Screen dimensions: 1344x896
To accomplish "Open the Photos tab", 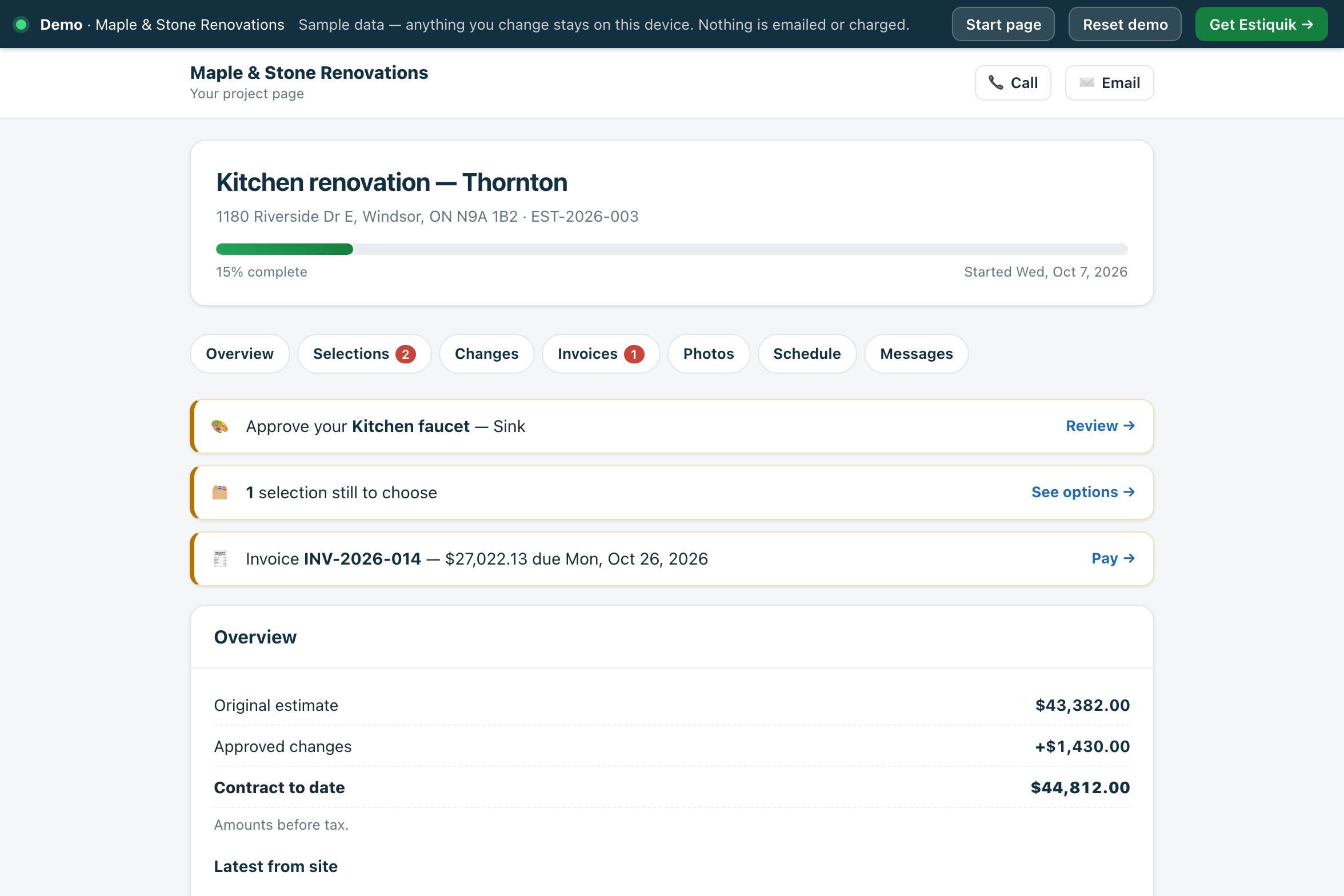I will pyautogui.click(x=709, y=354).
